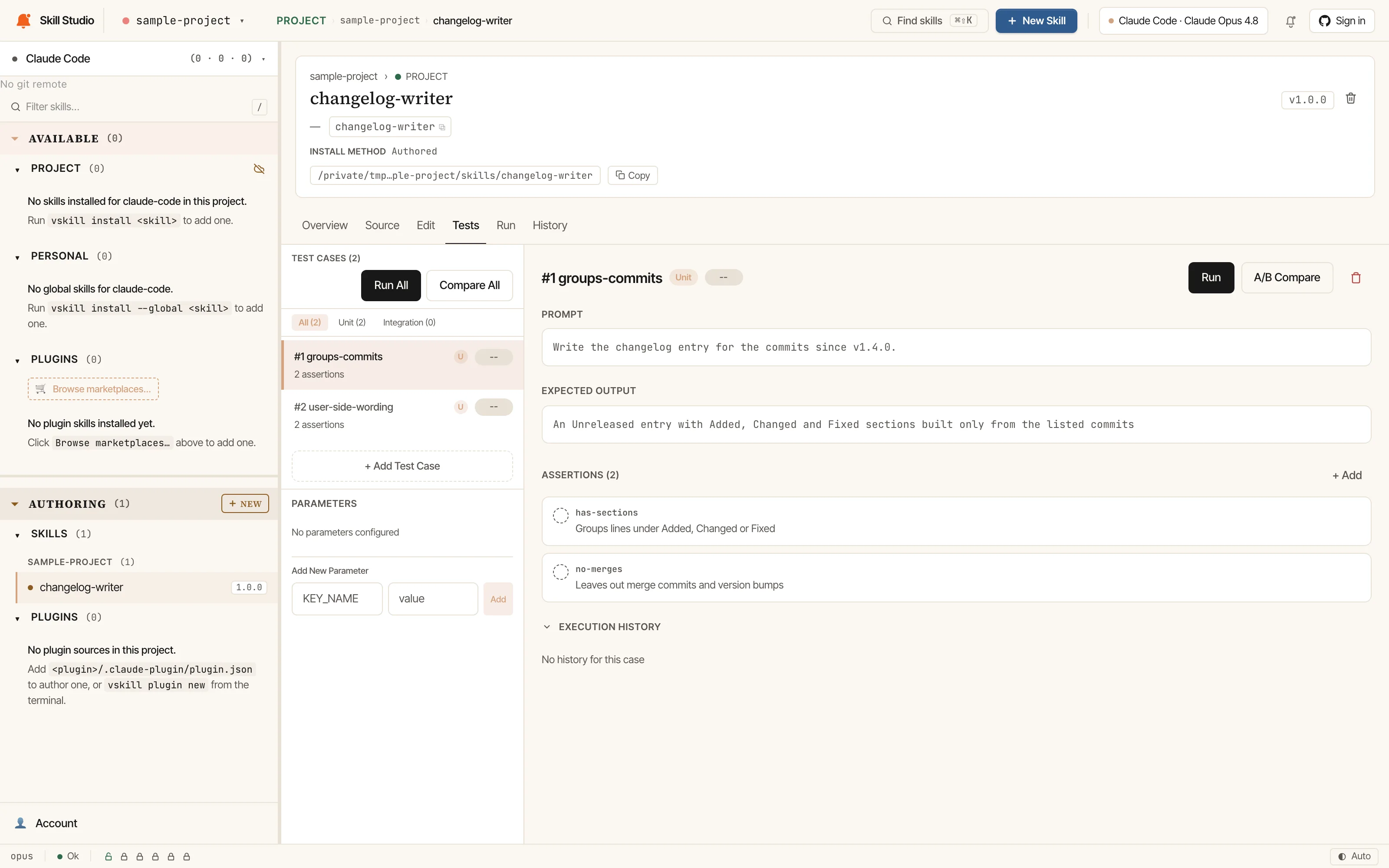The width and height of the screenshot is (1389, 868).
Task: Click the + Add assertion link
Action: [x=1346, y=475]
